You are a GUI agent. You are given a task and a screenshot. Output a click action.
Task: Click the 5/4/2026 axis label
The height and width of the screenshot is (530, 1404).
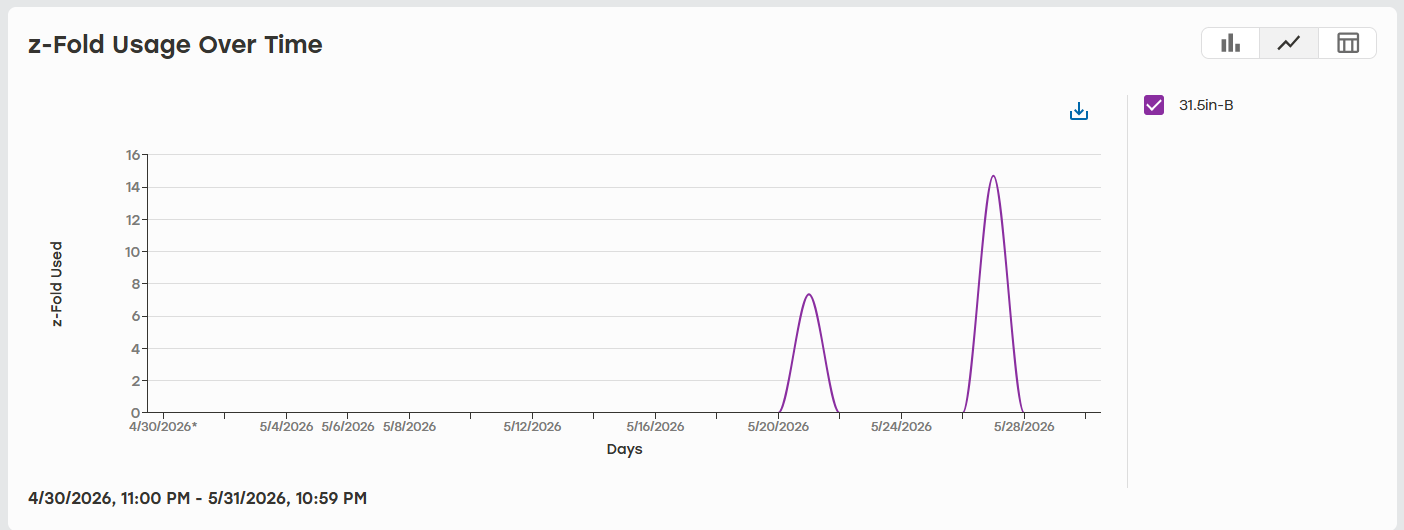tap(287, 427)
